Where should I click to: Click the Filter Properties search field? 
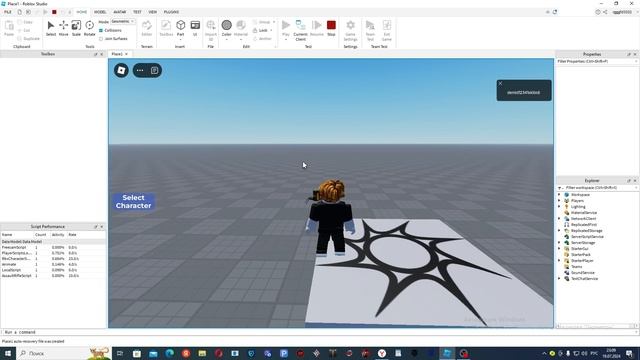596,61
